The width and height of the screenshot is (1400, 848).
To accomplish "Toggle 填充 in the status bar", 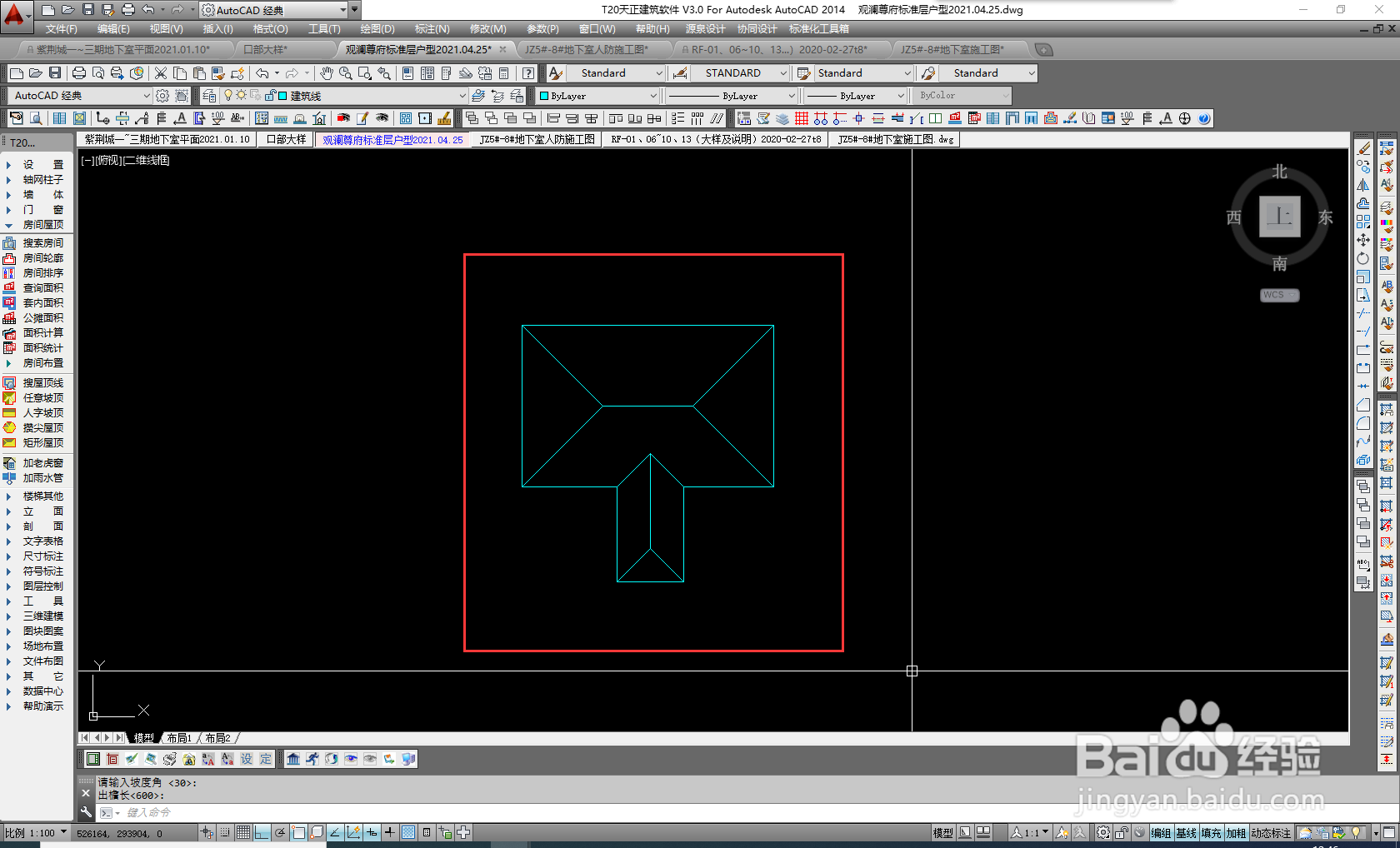I will [x=1211, y=833].
